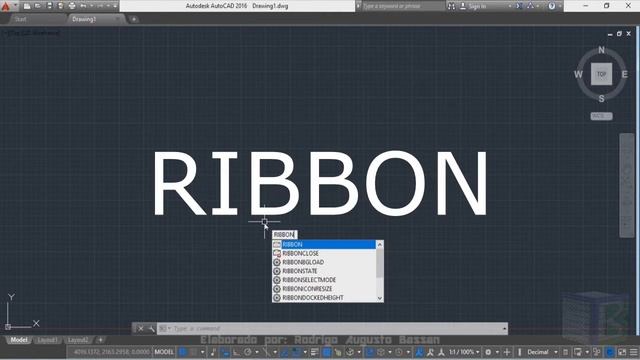640x360 pixels.
Task: Open the Decimal units dropdown
Action: pyautogui.click(x=542, y=352)
